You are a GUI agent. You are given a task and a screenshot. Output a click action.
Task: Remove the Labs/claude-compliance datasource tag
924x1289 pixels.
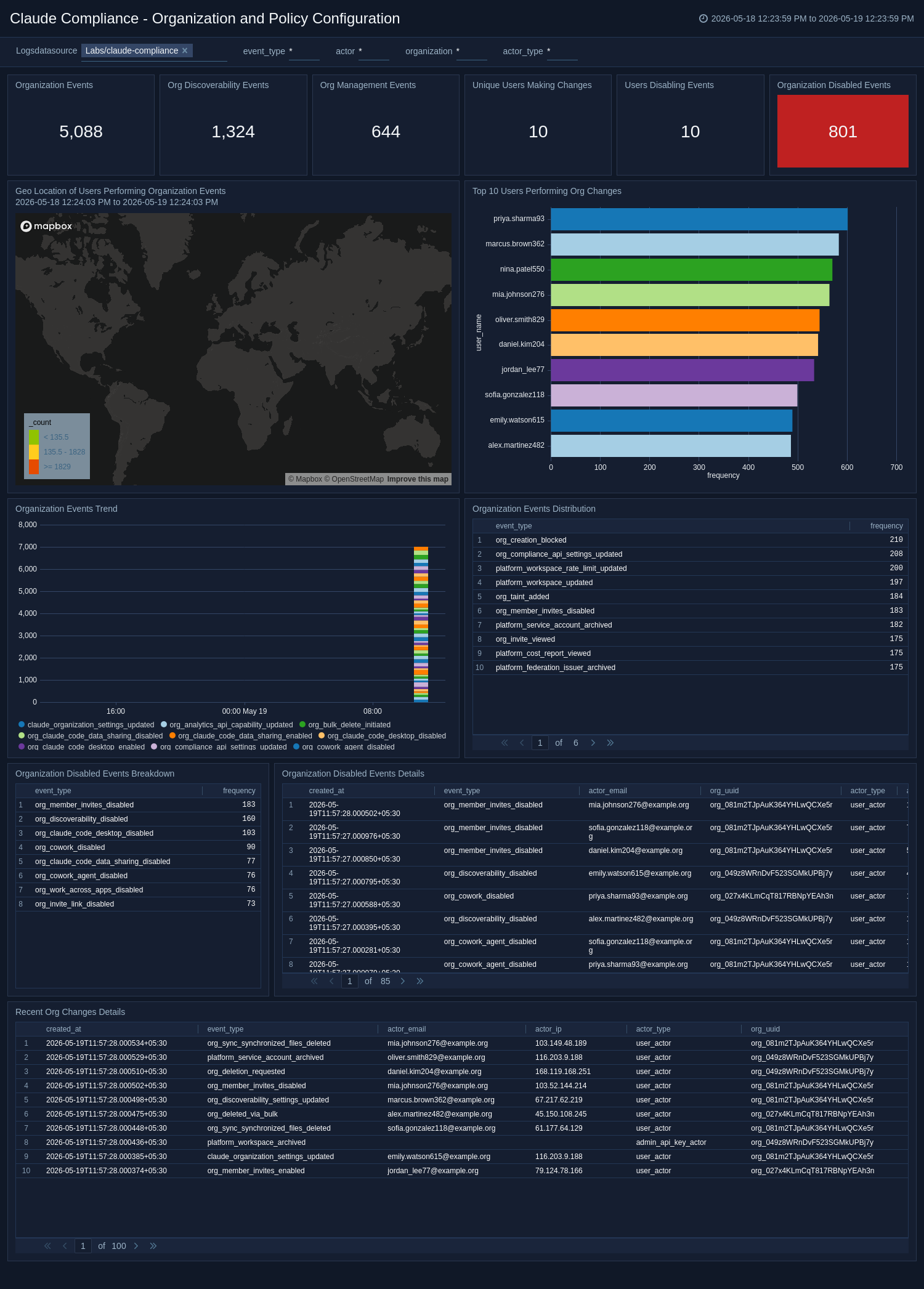tap(185, 51)
